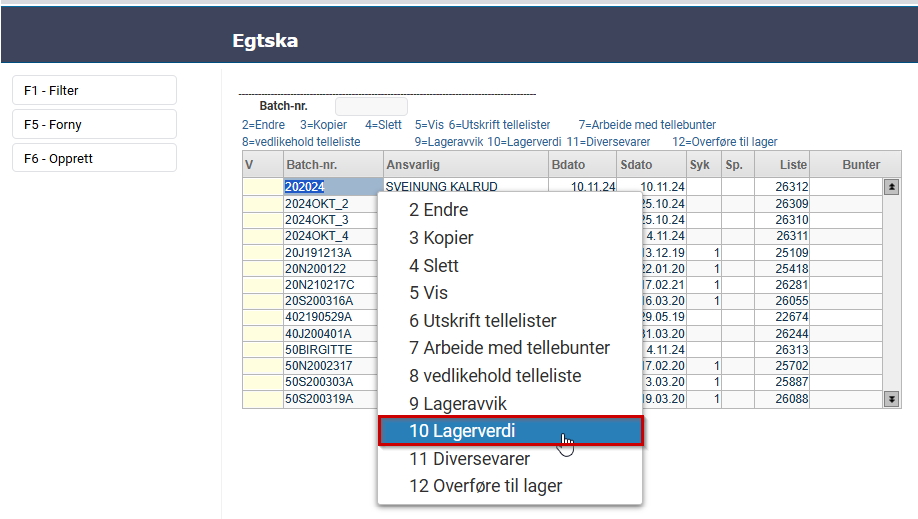Select batch 40J200401A row
Image resolution: width=918 pixels, height=519 pixels.
[x=331, y=334]
